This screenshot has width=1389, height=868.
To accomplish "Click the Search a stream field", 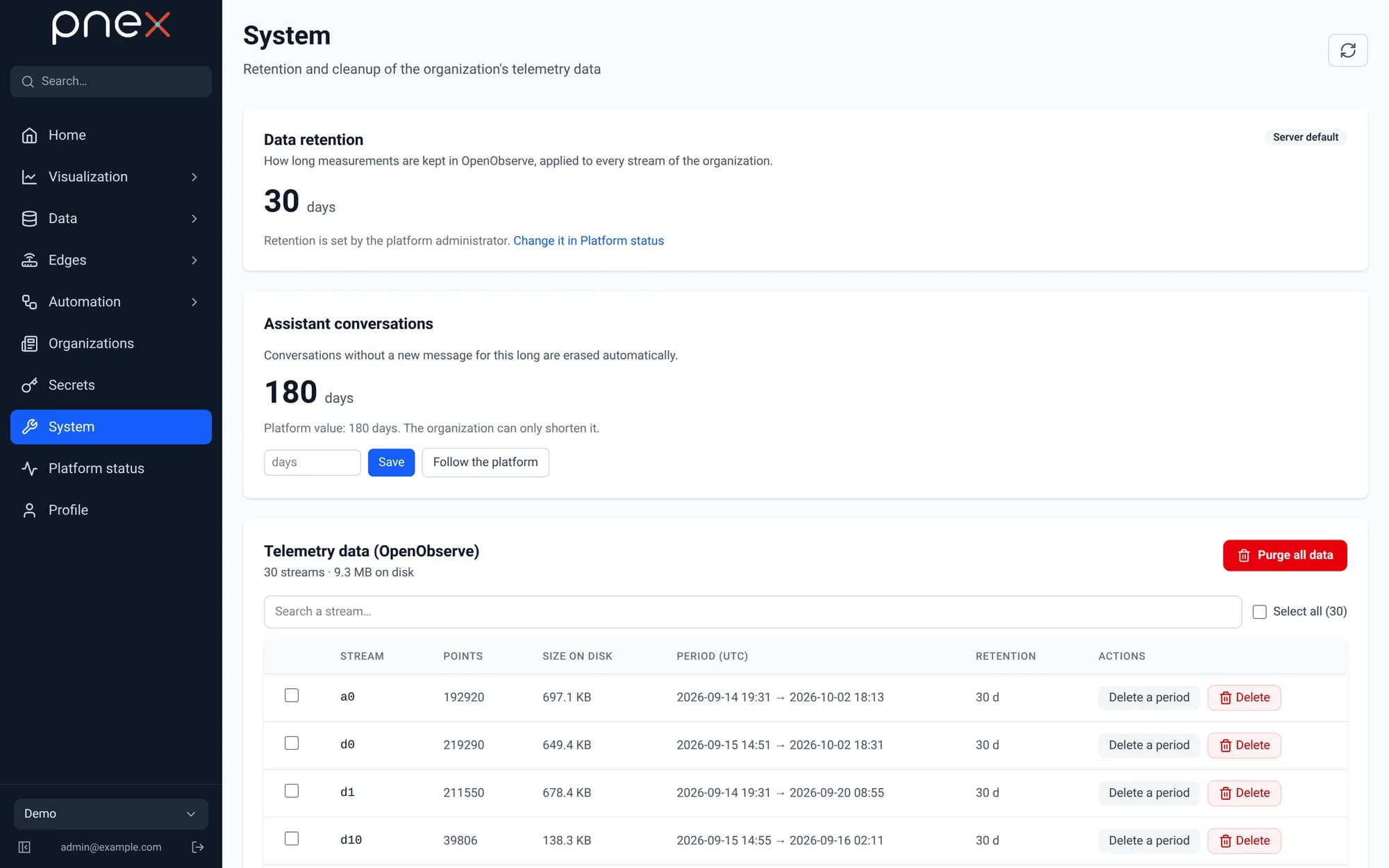I will tap(752, 612).
